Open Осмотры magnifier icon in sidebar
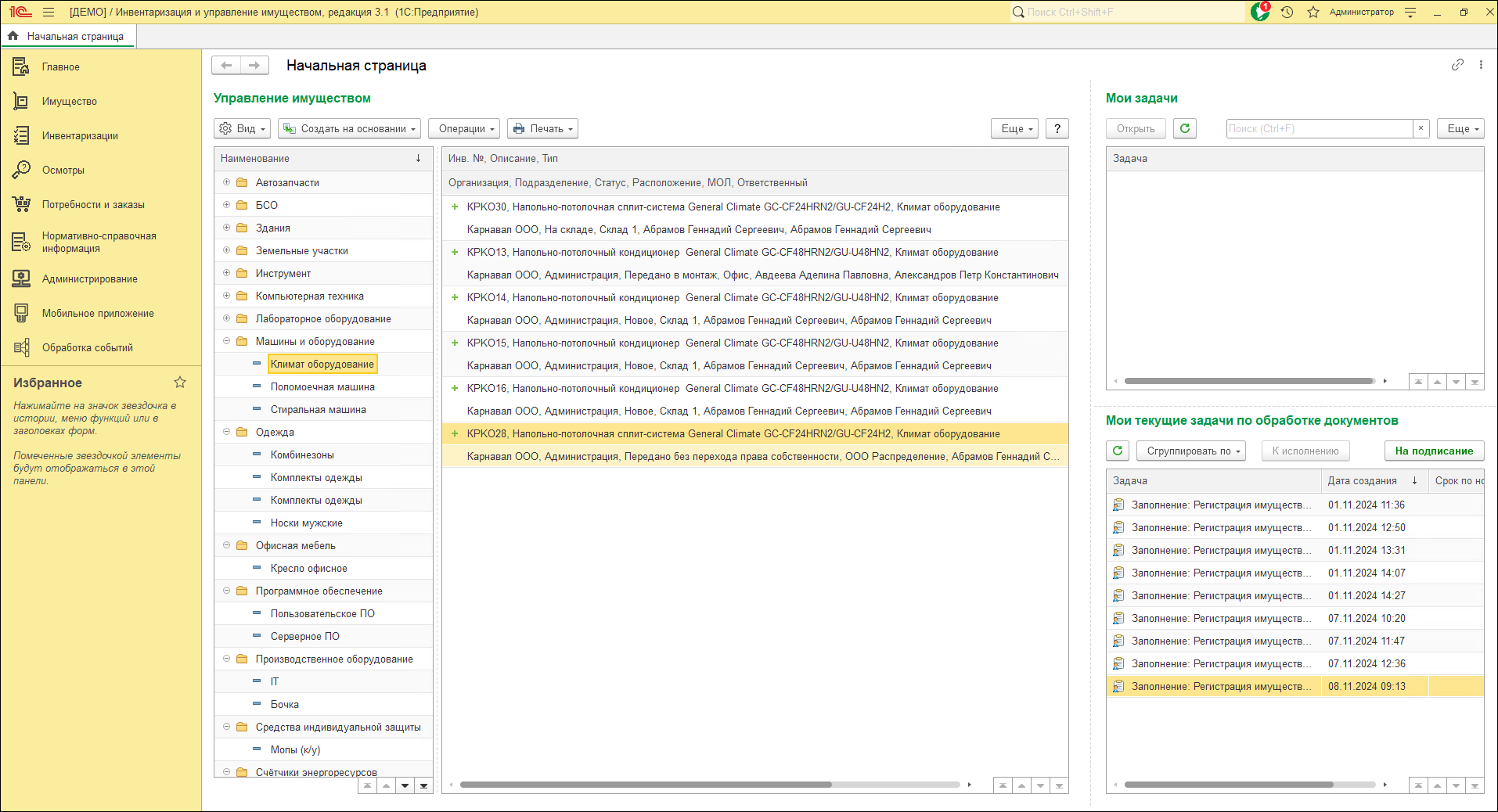This screenshot has height=812, width=1498. pos(21,170)
